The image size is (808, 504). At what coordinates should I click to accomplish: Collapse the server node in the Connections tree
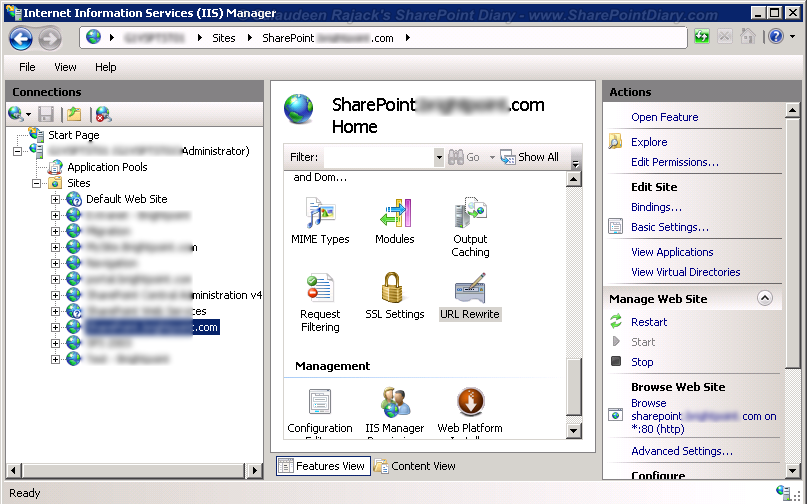pyautogui.click(x=18, y=151)
